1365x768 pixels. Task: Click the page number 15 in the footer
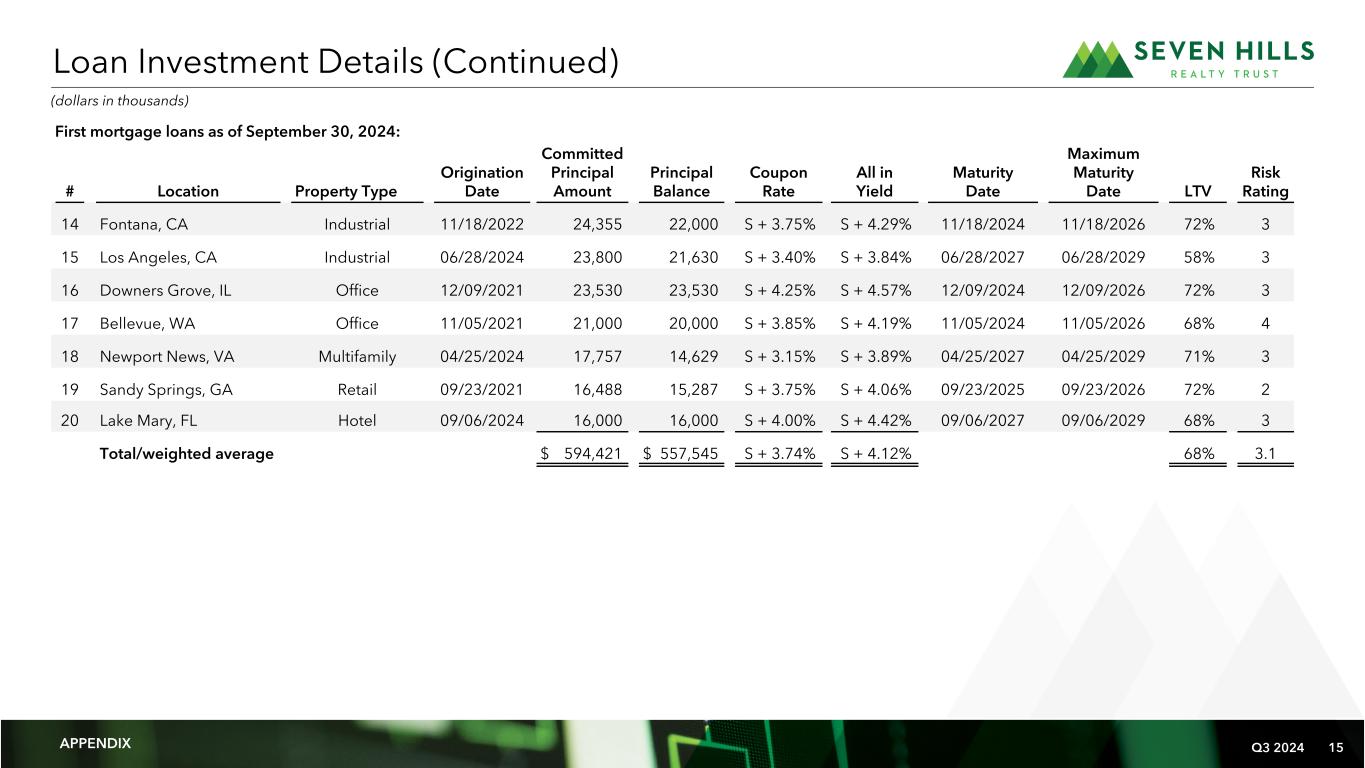tap(1336, 745)
